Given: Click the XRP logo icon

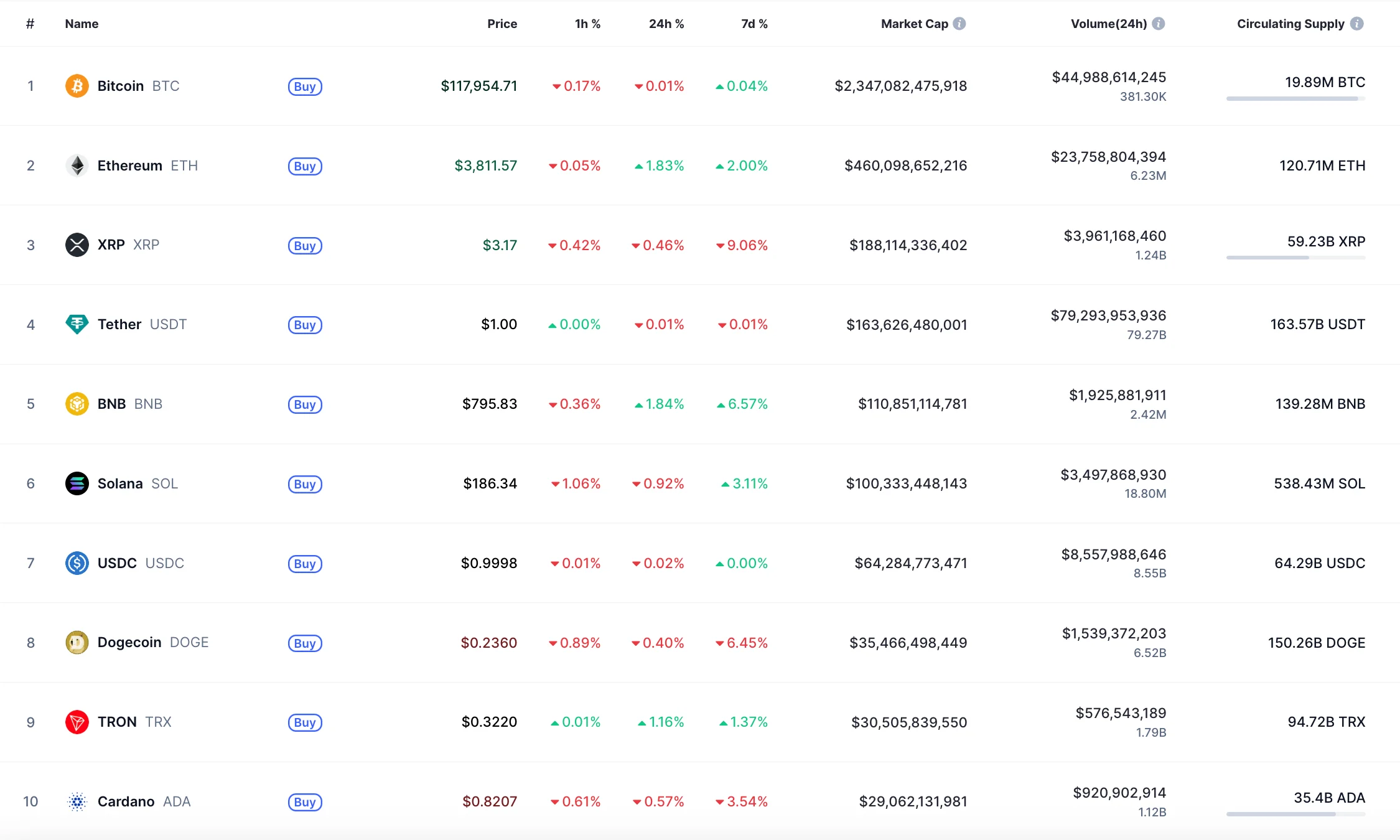Looking at the screenshot, I should (77, 245).
